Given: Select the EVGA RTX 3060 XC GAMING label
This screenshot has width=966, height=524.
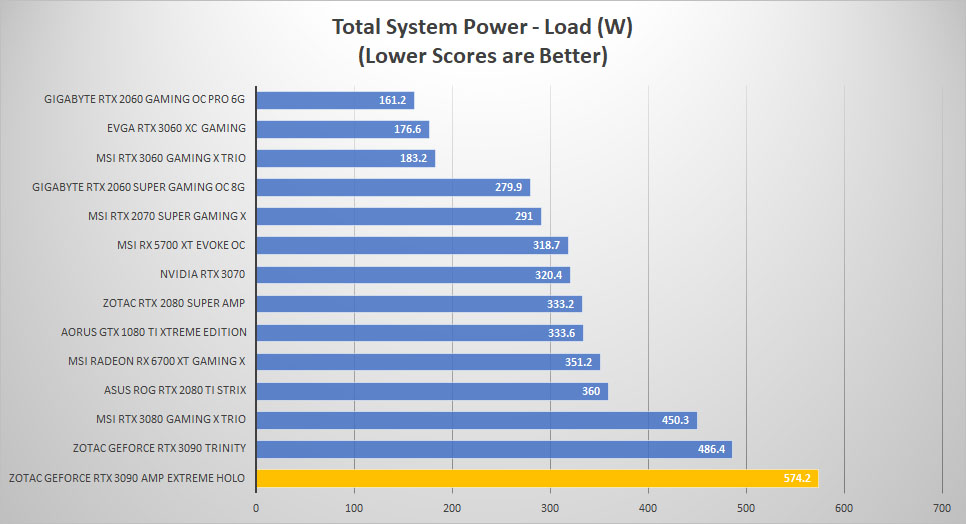Looking at the screenshot, I should (x=176, y=128).
